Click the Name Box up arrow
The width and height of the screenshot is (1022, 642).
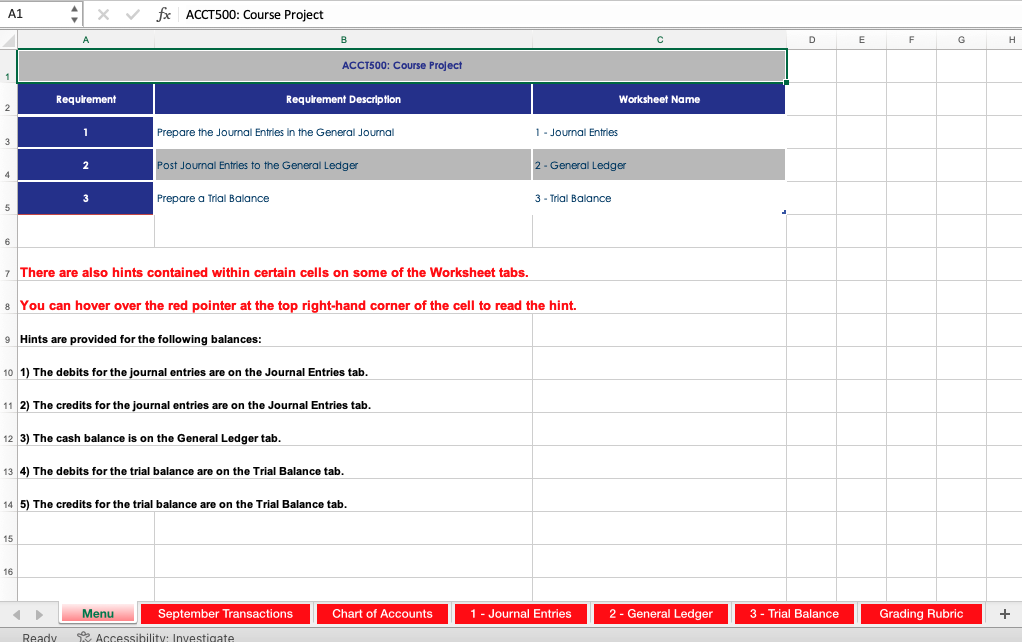(74, 9)
